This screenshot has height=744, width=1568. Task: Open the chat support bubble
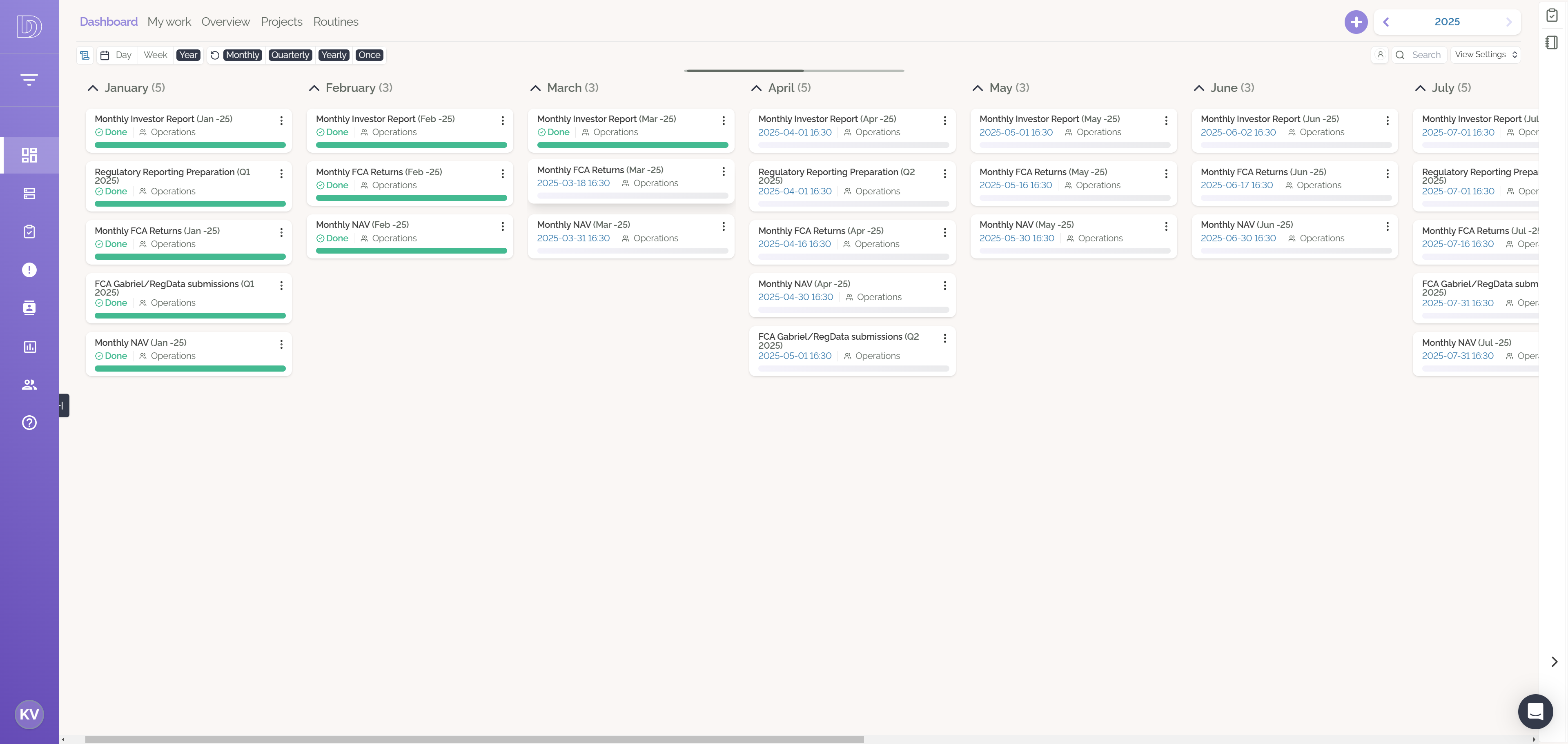[1535, 711]
